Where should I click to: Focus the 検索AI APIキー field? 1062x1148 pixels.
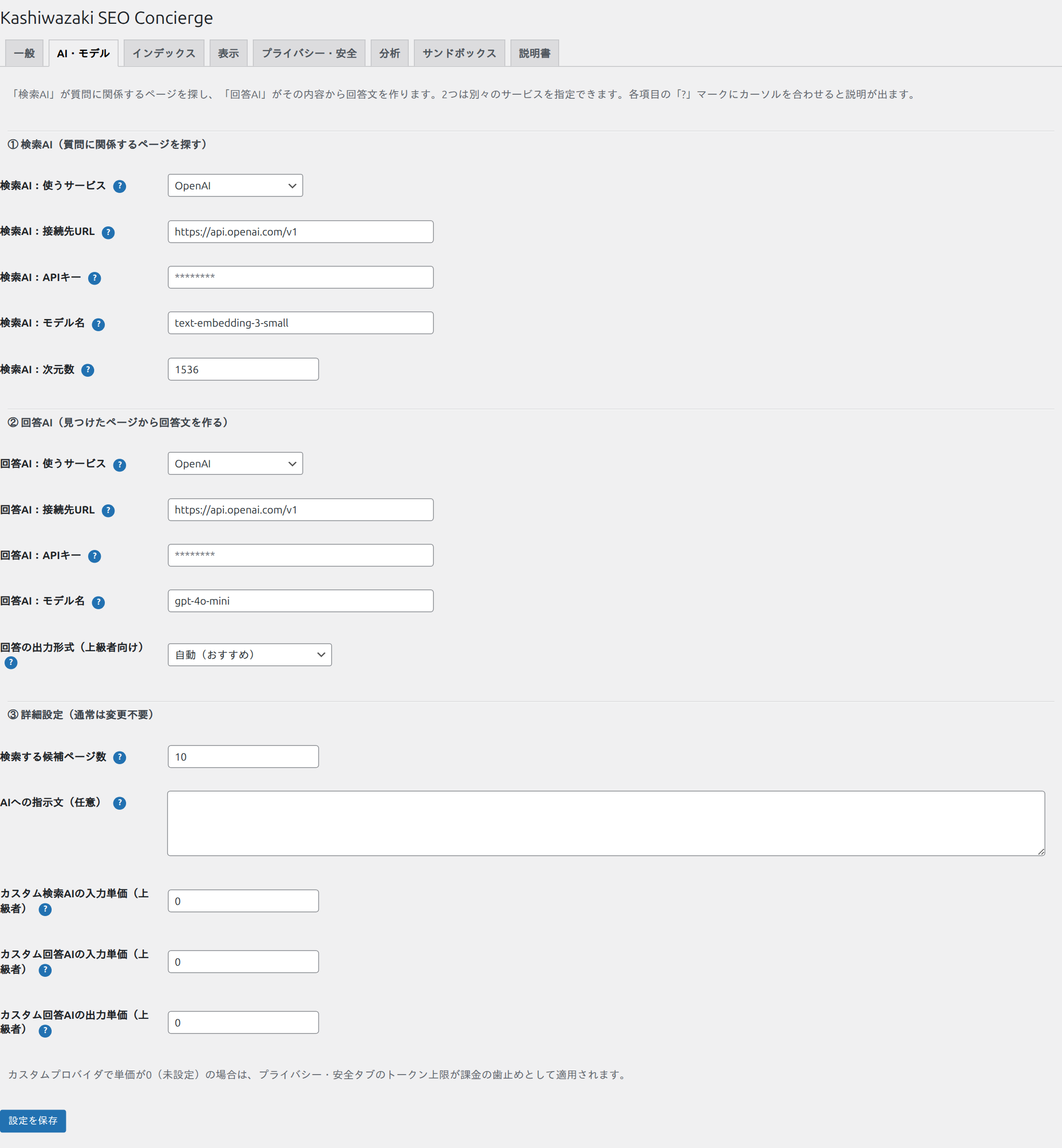click(x=300, y=277)
